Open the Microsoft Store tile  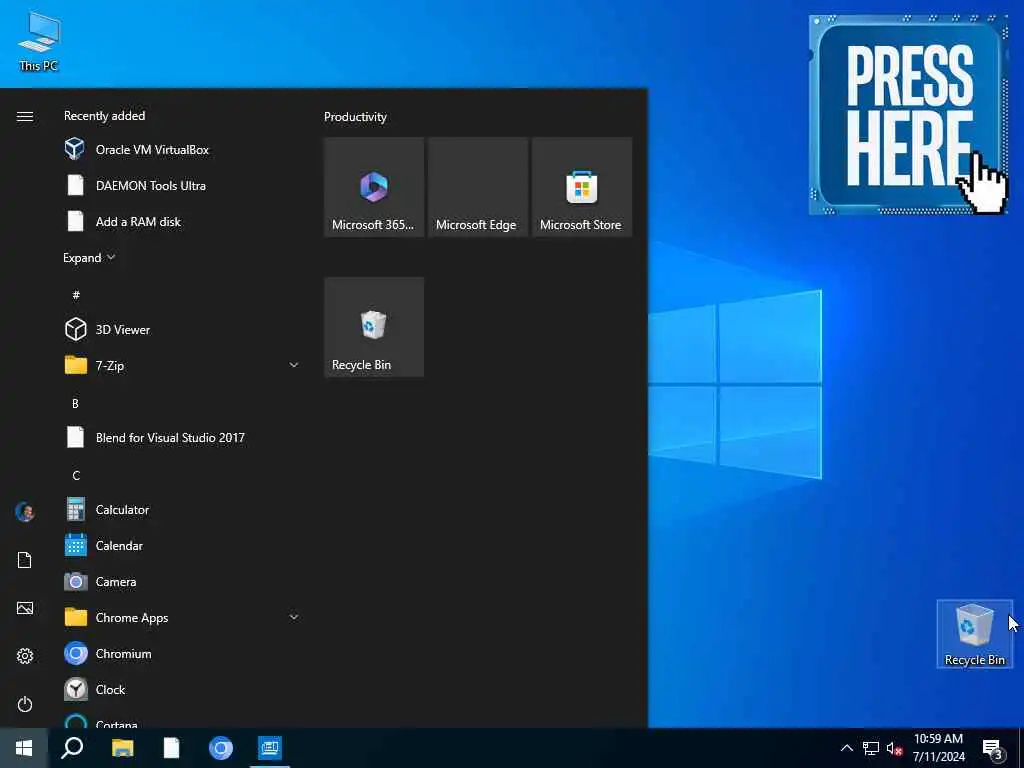tap(582, 187)
